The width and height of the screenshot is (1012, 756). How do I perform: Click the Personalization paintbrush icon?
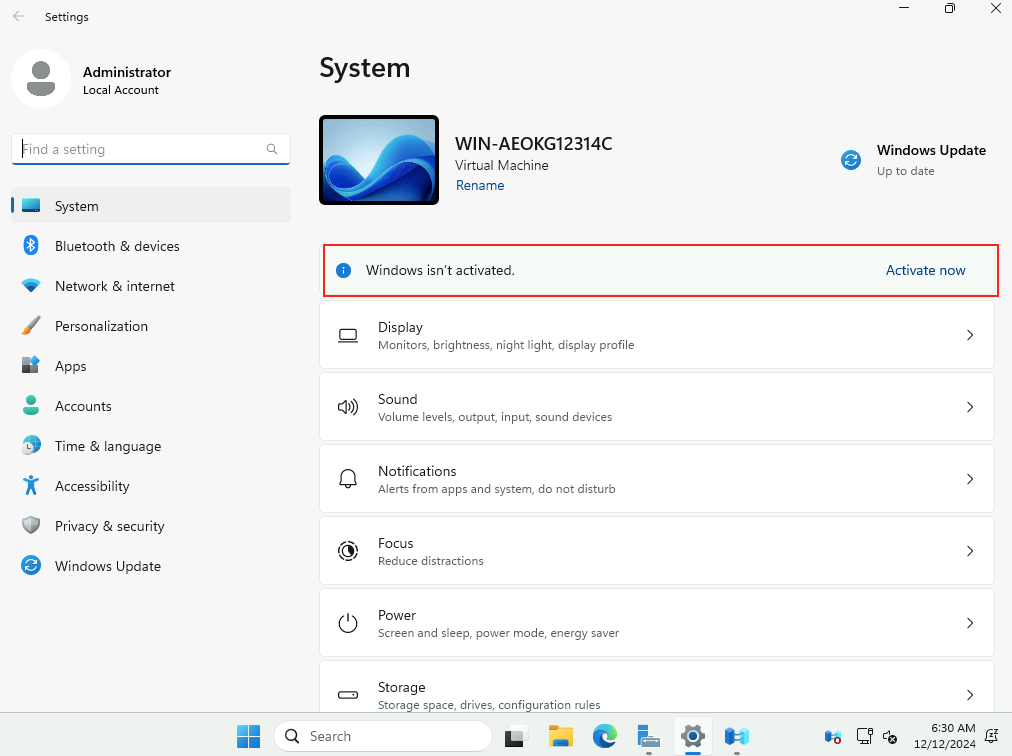[31, 325]
